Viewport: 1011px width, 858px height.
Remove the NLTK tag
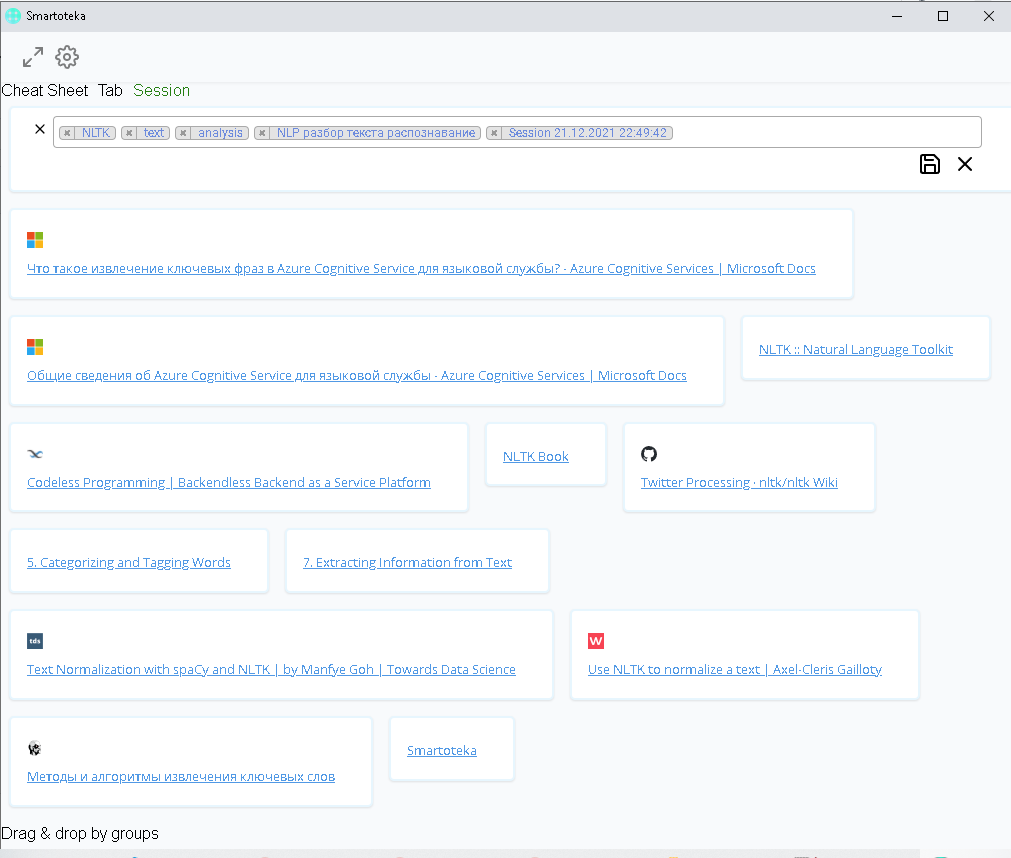click(67, 133)
